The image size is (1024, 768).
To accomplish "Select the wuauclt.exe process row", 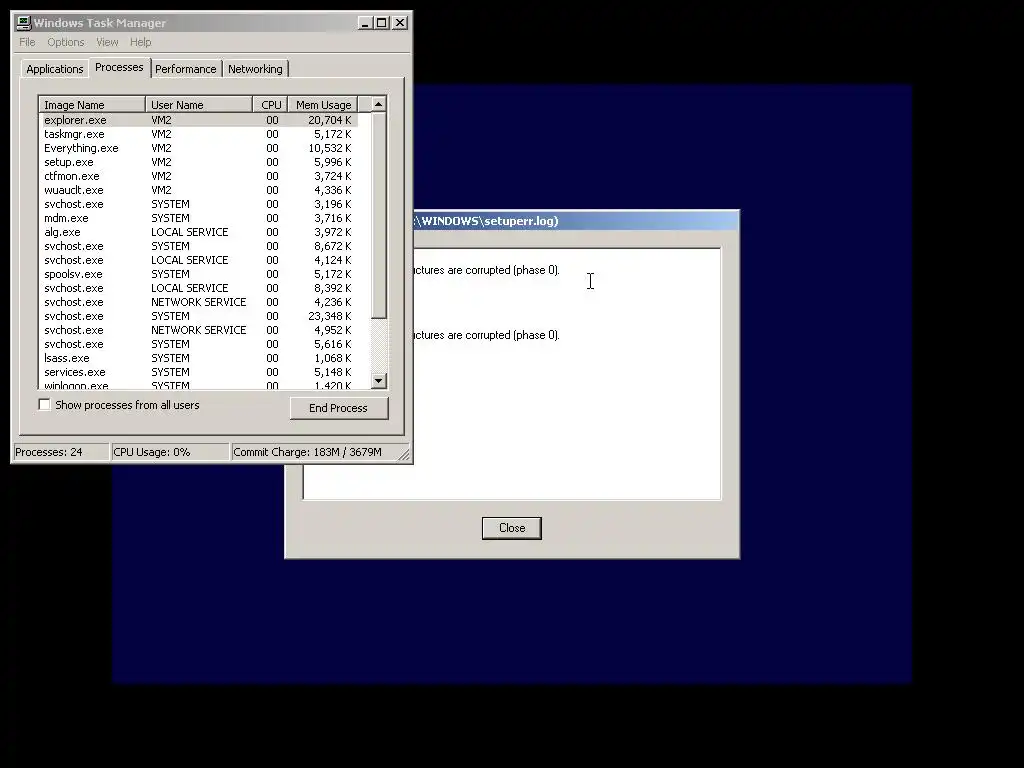I will coord(199,190).
